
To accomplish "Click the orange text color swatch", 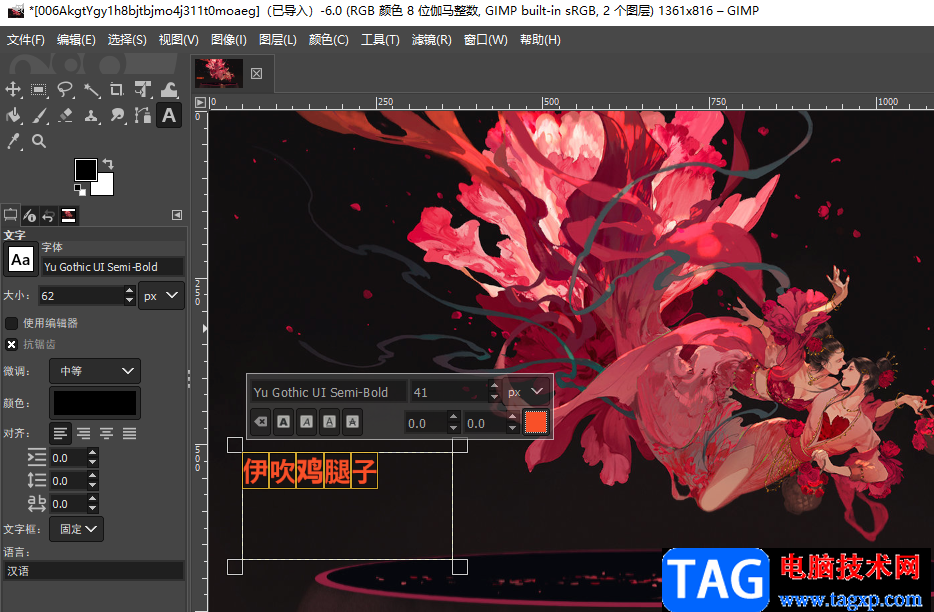I will pyautogui.click(x=536, y=422).
